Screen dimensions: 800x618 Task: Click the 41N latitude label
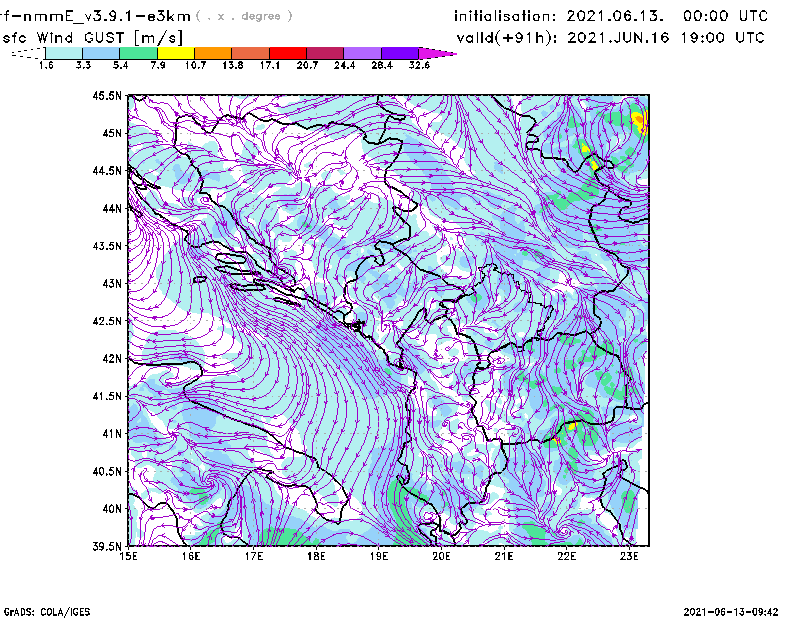[x=112, y=434]
